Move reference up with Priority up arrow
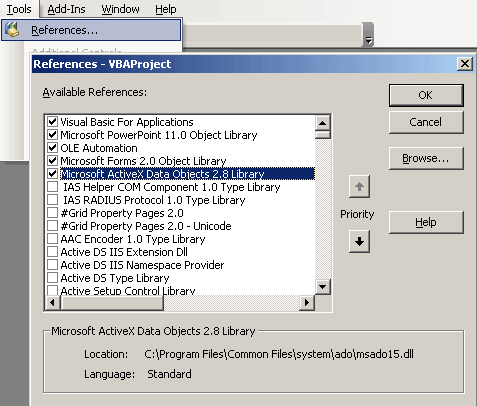Image resolution: width=477 pixels, height=406 pixels. click(x=359, y=186)
